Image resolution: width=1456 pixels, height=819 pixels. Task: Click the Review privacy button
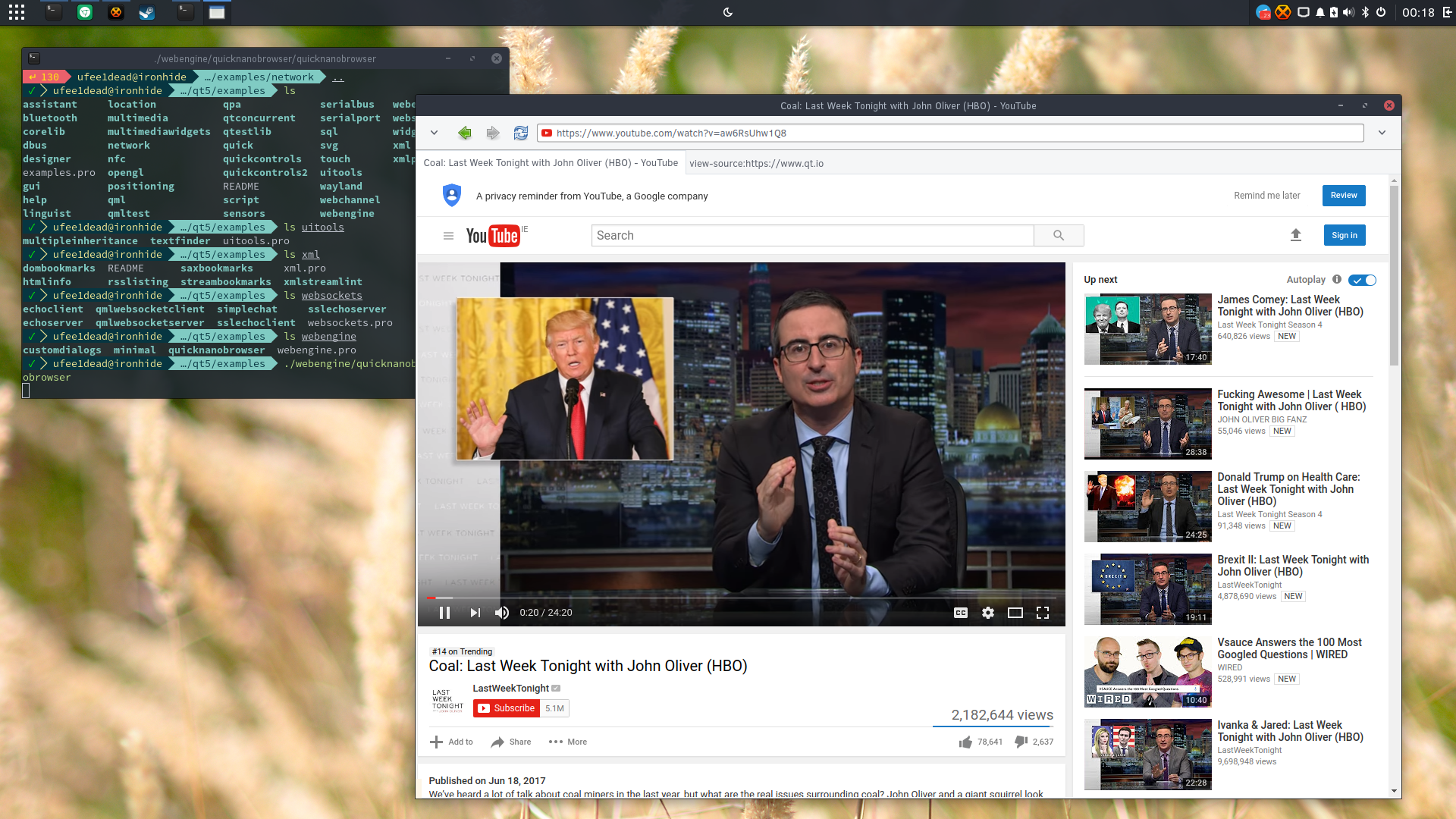click(1344, 195)
